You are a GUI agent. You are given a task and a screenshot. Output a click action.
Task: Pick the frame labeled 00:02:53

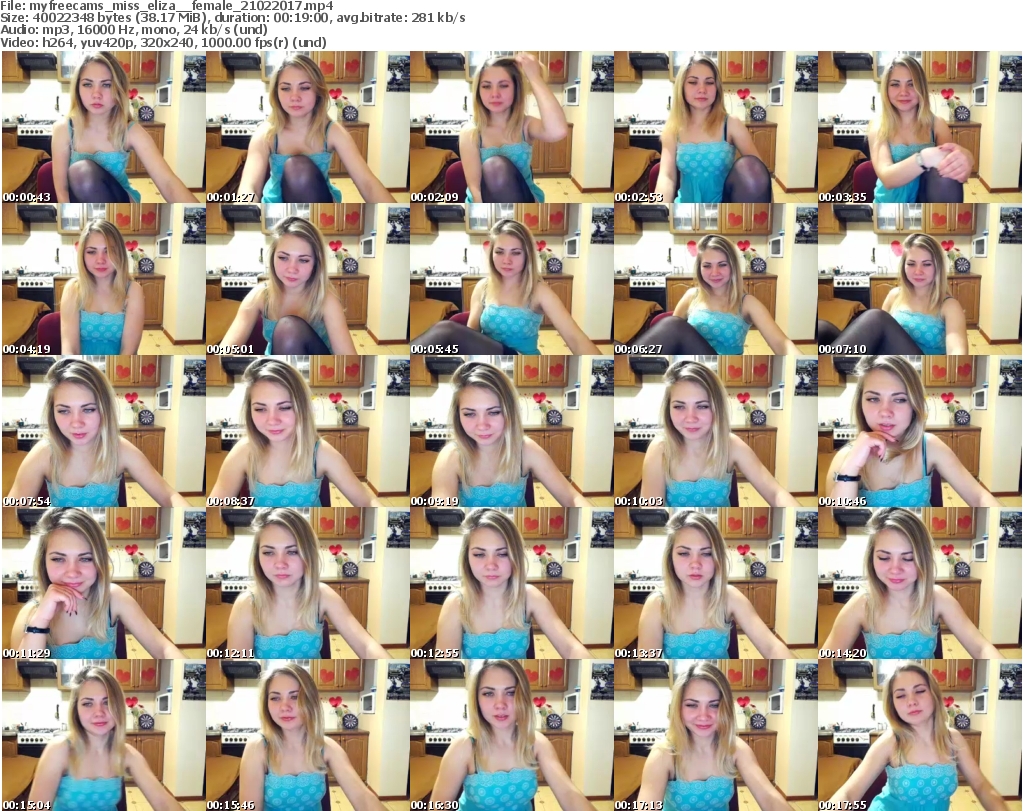pos(715,127)
